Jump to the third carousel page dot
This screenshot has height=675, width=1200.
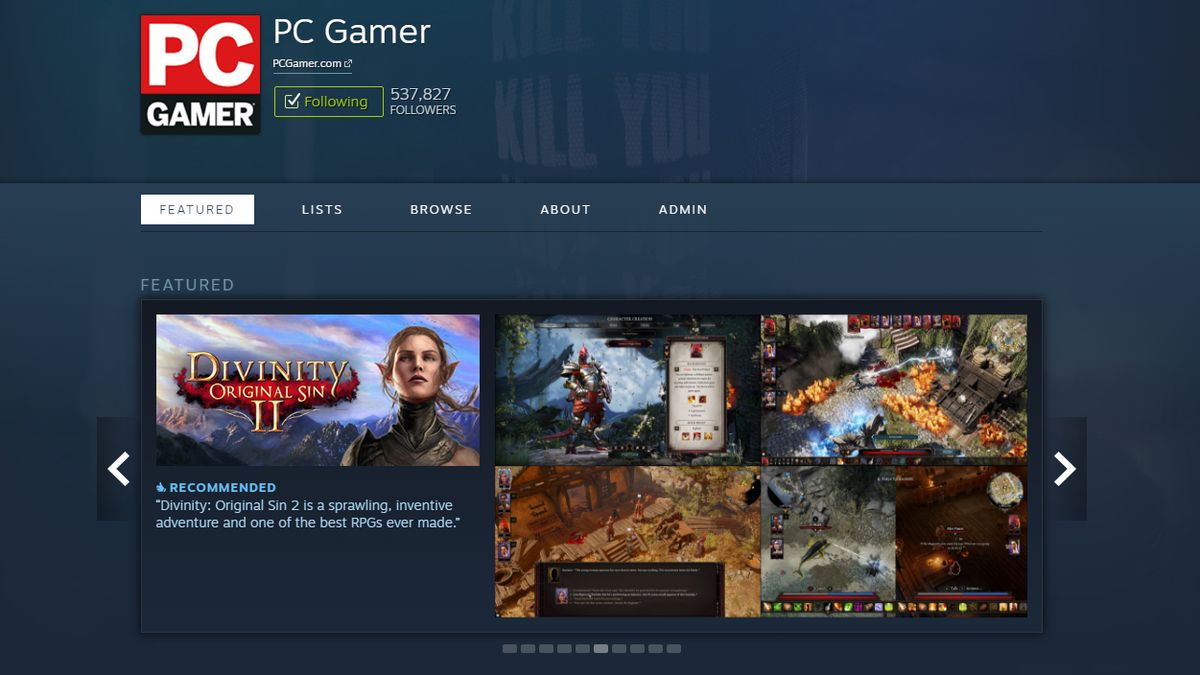coord(546,649)
